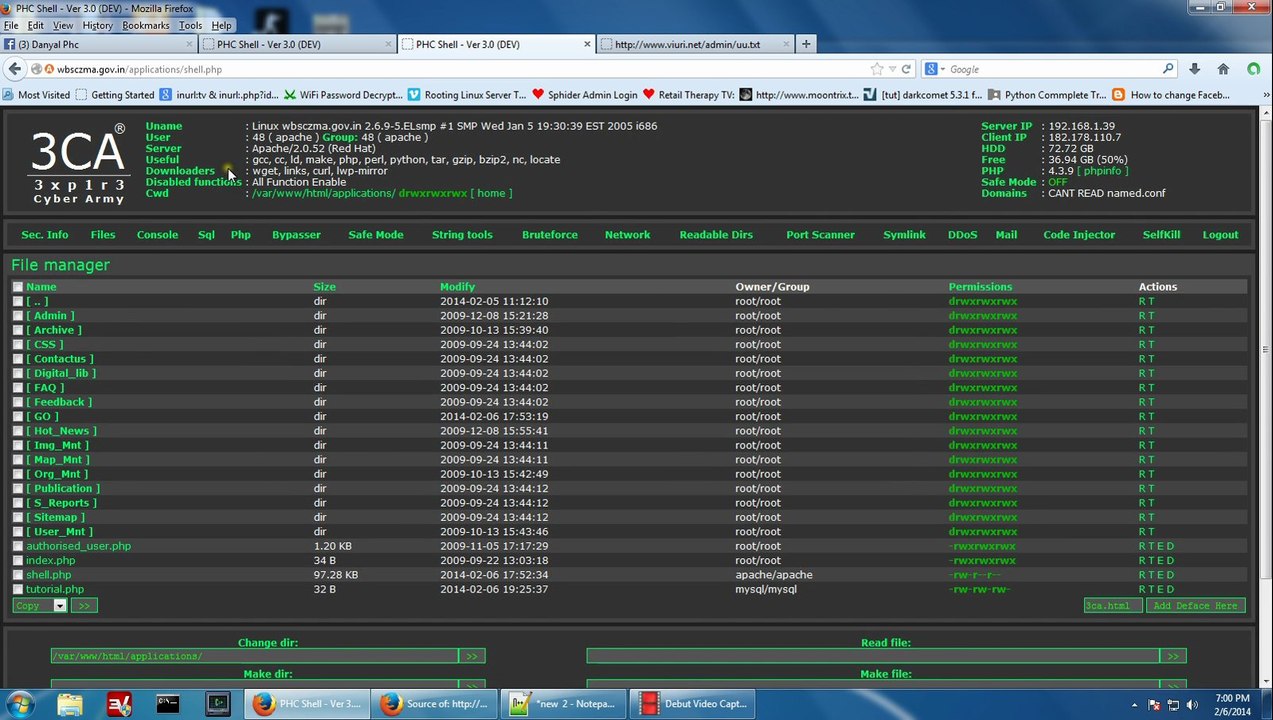
Task: Open the Port Scanner section
Action: tap(820, 235)
